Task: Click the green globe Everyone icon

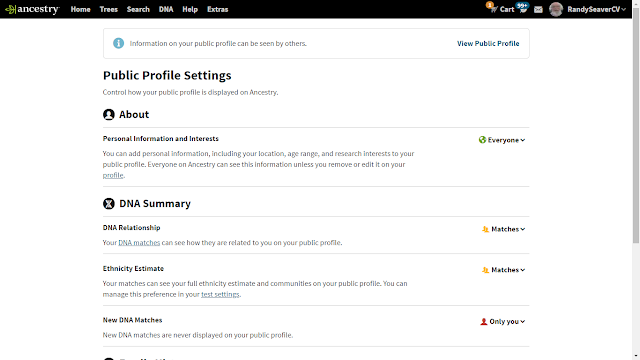Action: 482,140
